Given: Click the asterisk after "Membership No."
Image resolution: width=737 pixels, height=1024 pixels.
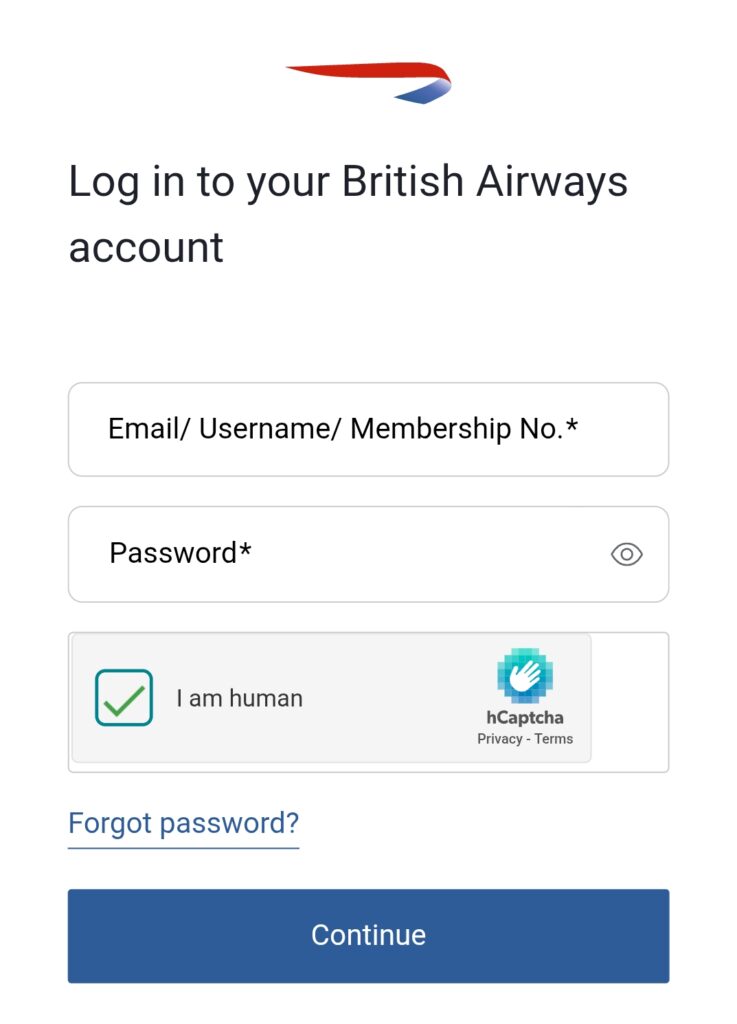Looking at the screenshot, I should point(572,427).
